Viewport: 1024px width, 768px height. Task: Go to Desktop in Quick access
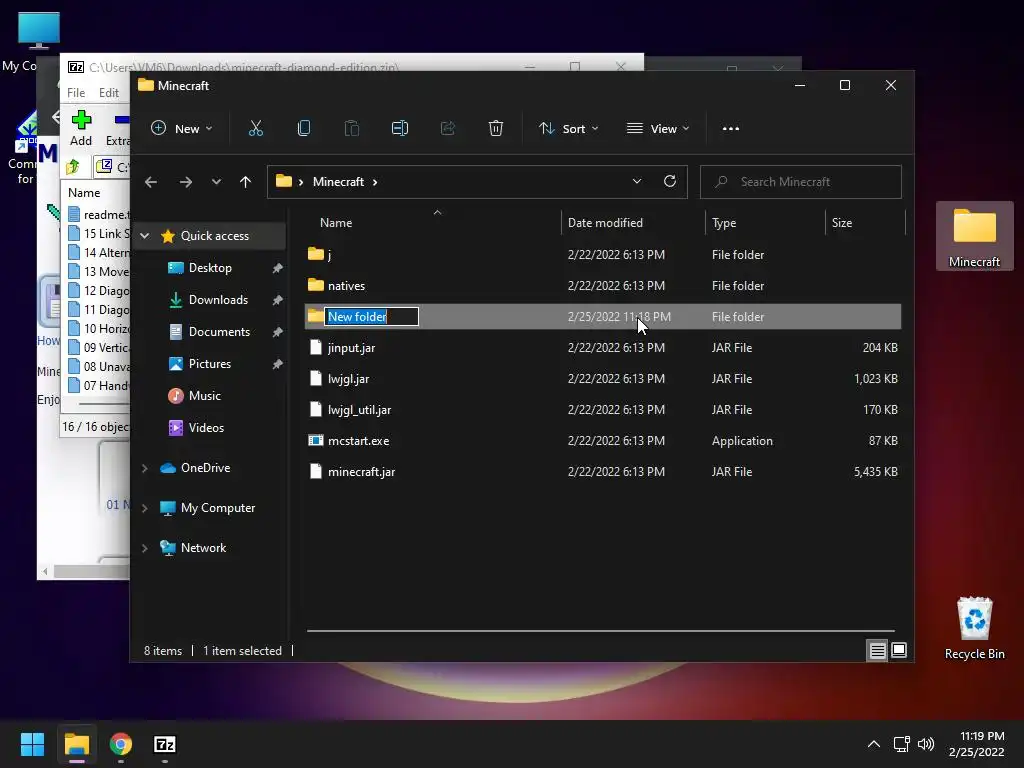210,268
